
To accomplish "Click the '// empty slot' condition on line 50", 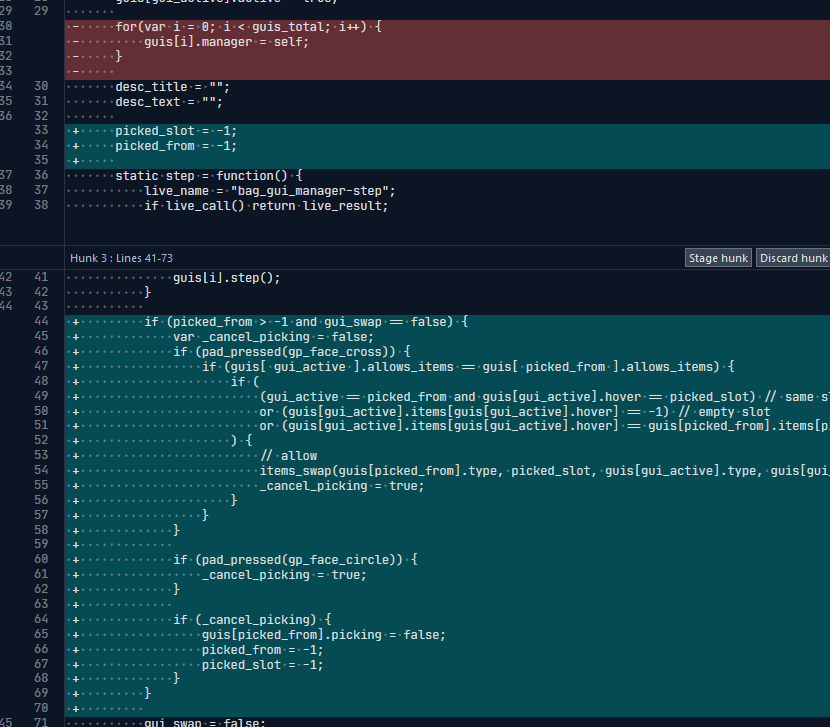I will pyautogui.click(x=515, y=411).
